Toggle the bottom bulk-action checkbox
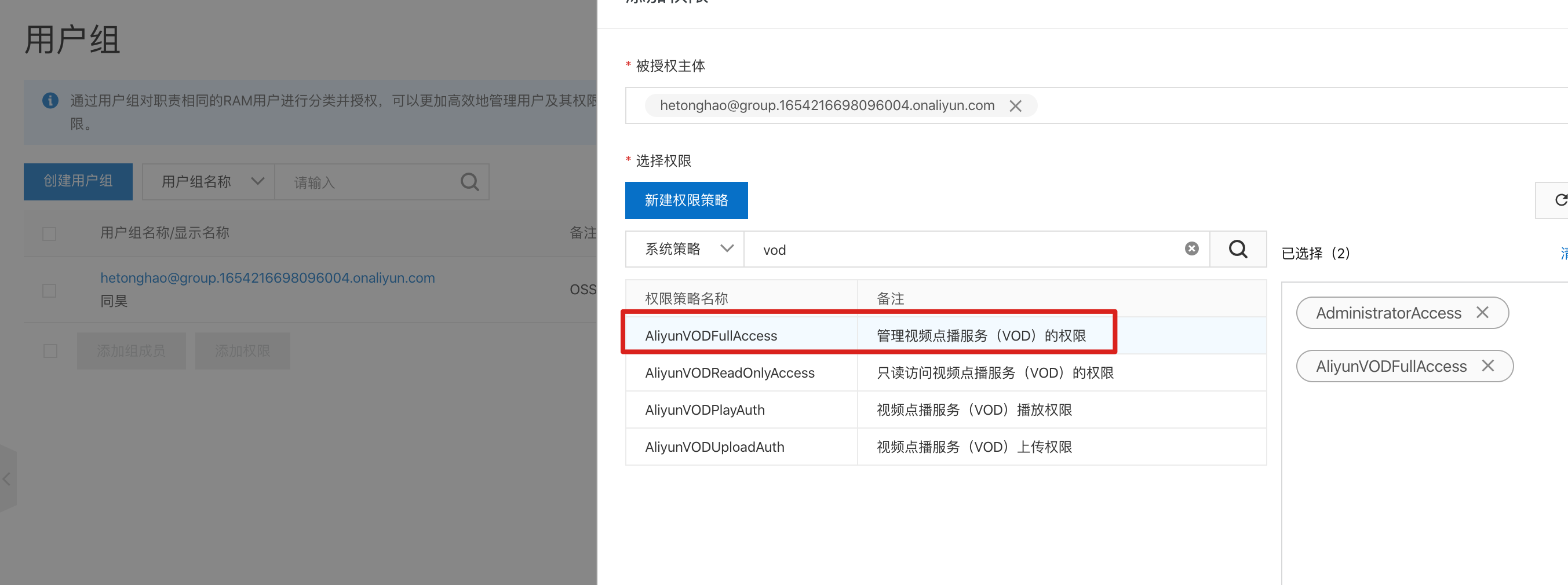Viewport: 1568px width, 585px height. tap(50, 350)
